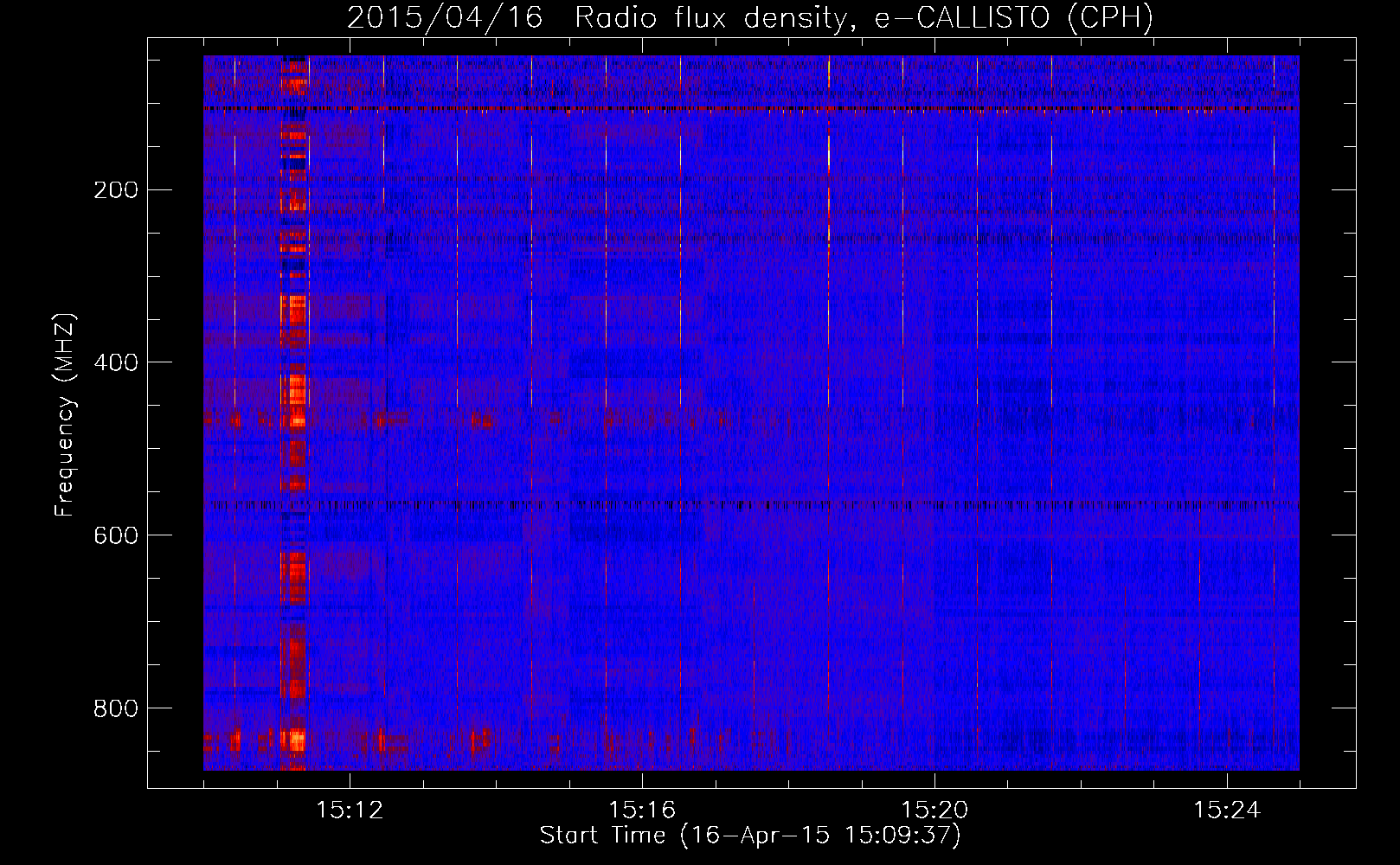Click the bright red burst column near 15:11
This screenshot has width=1400, height=865.
tap(294, 413)
